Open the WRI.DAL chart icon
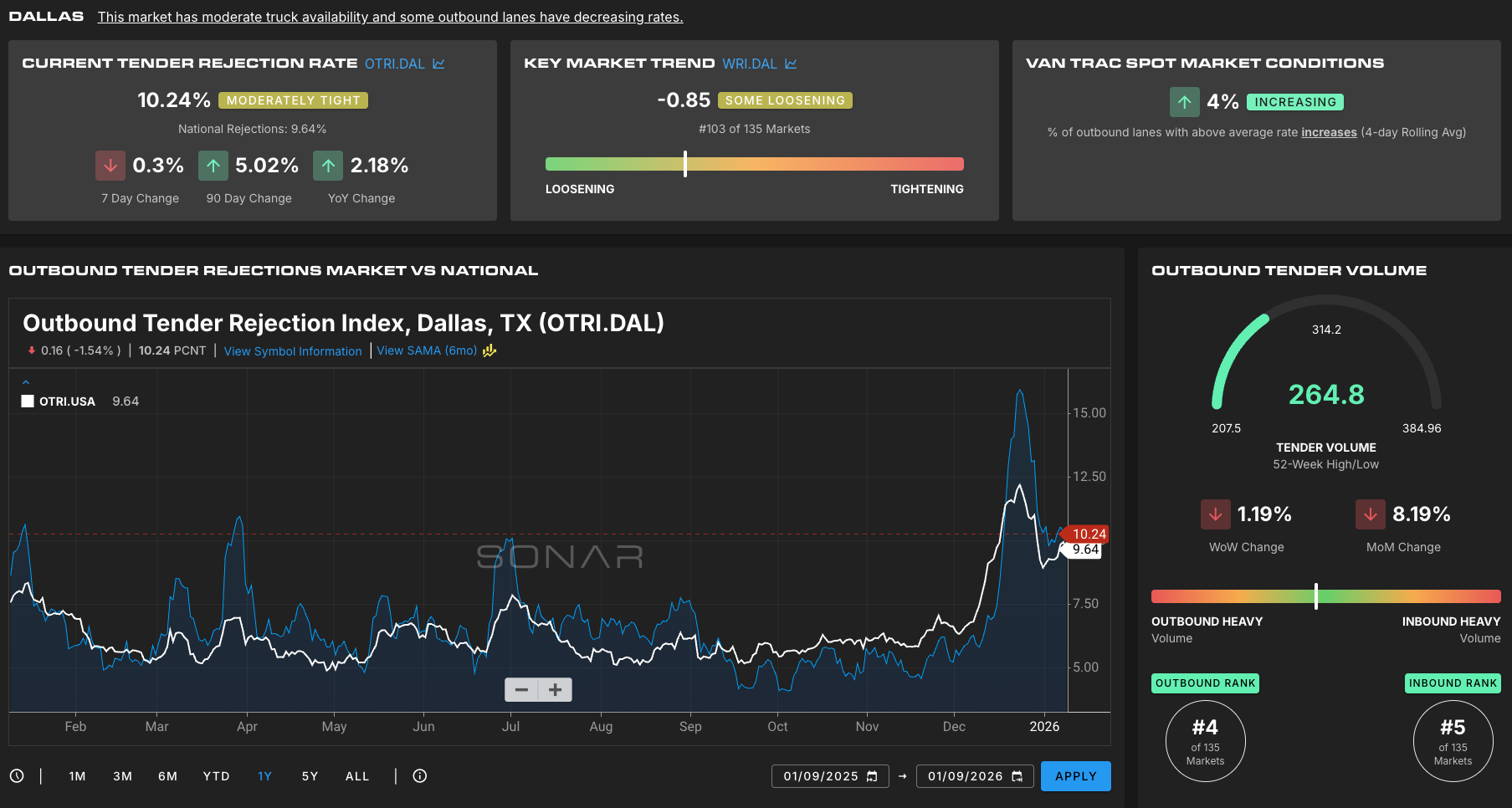1512x808 pixels. pyautogui.click(x=791, y=64)
